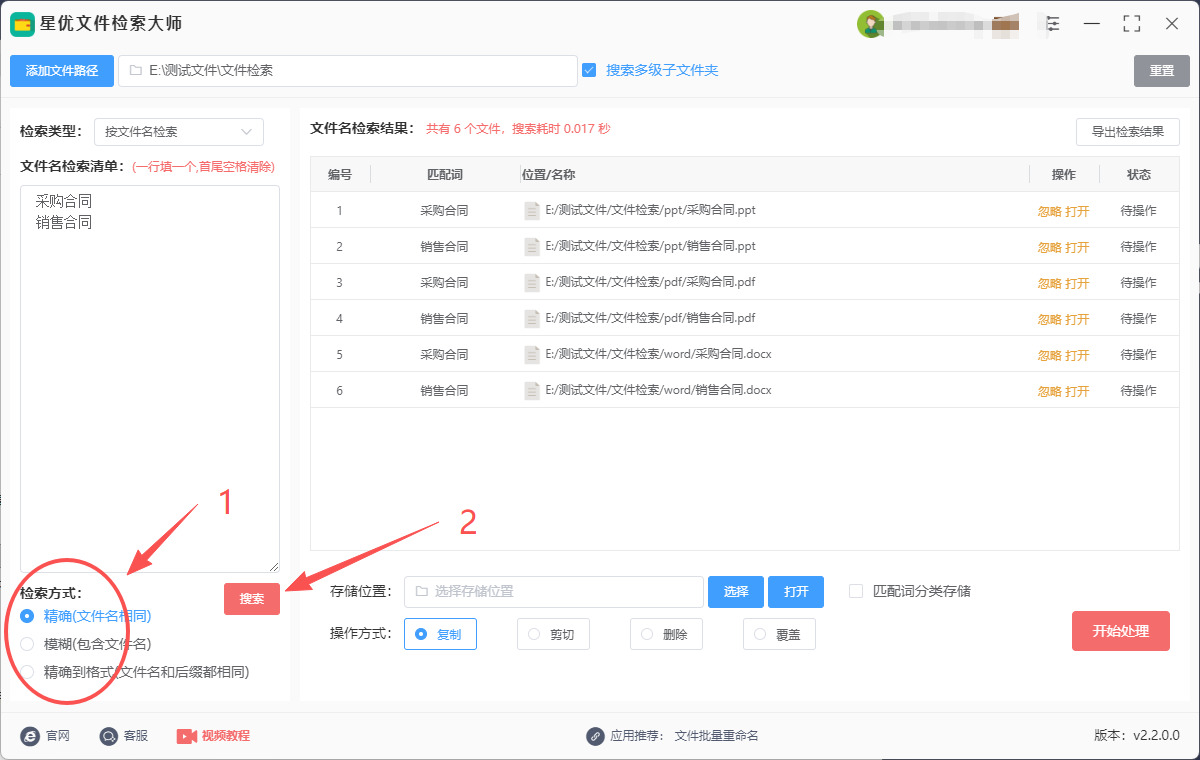Open the 文件批量重命名 recommended app link

pos(716,736)
